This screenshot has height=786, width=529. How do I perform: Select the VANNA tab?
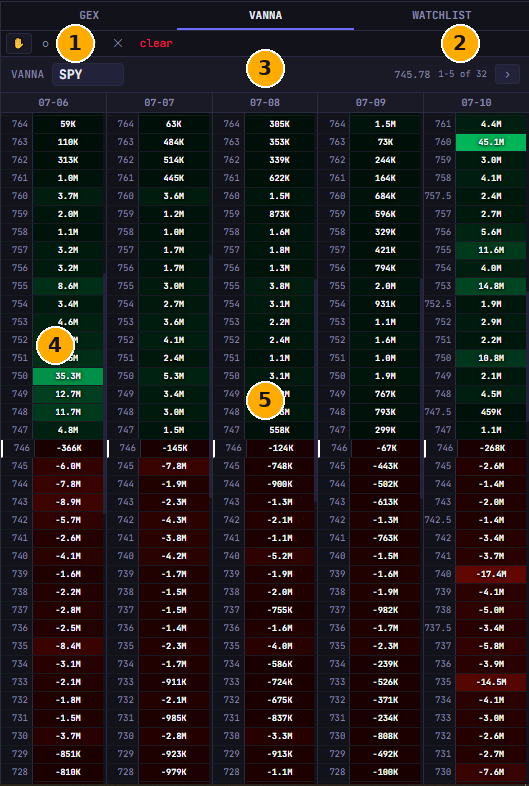click(x=265, y=15)
